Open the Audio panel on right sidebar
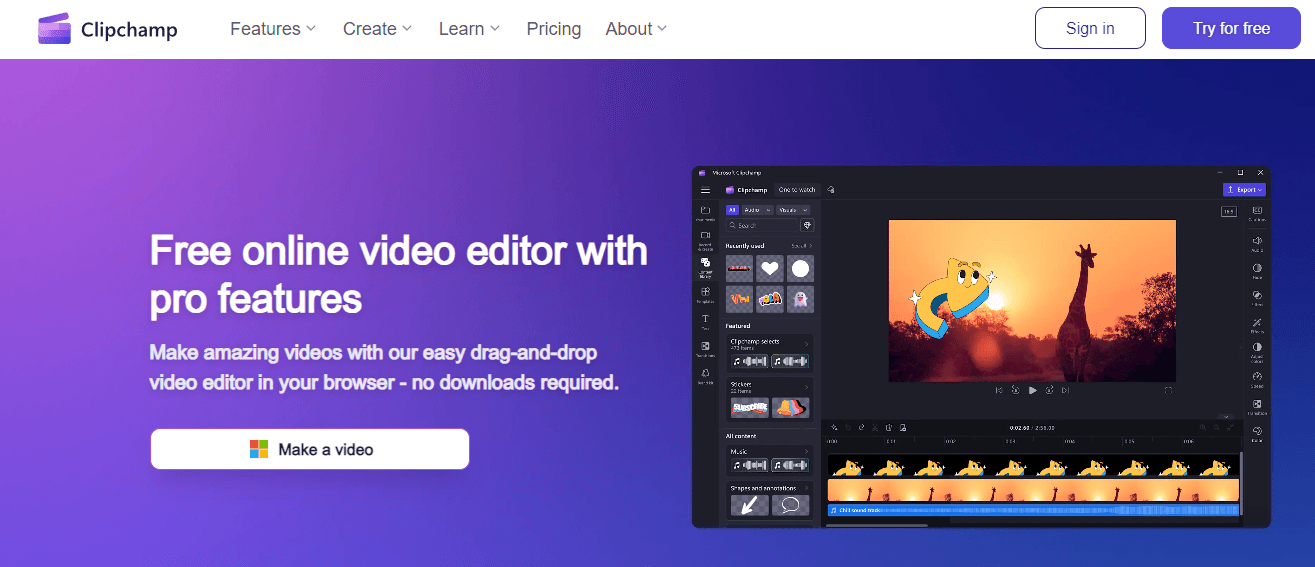This screenshot has height=567, width=1315. [1257, 244]
